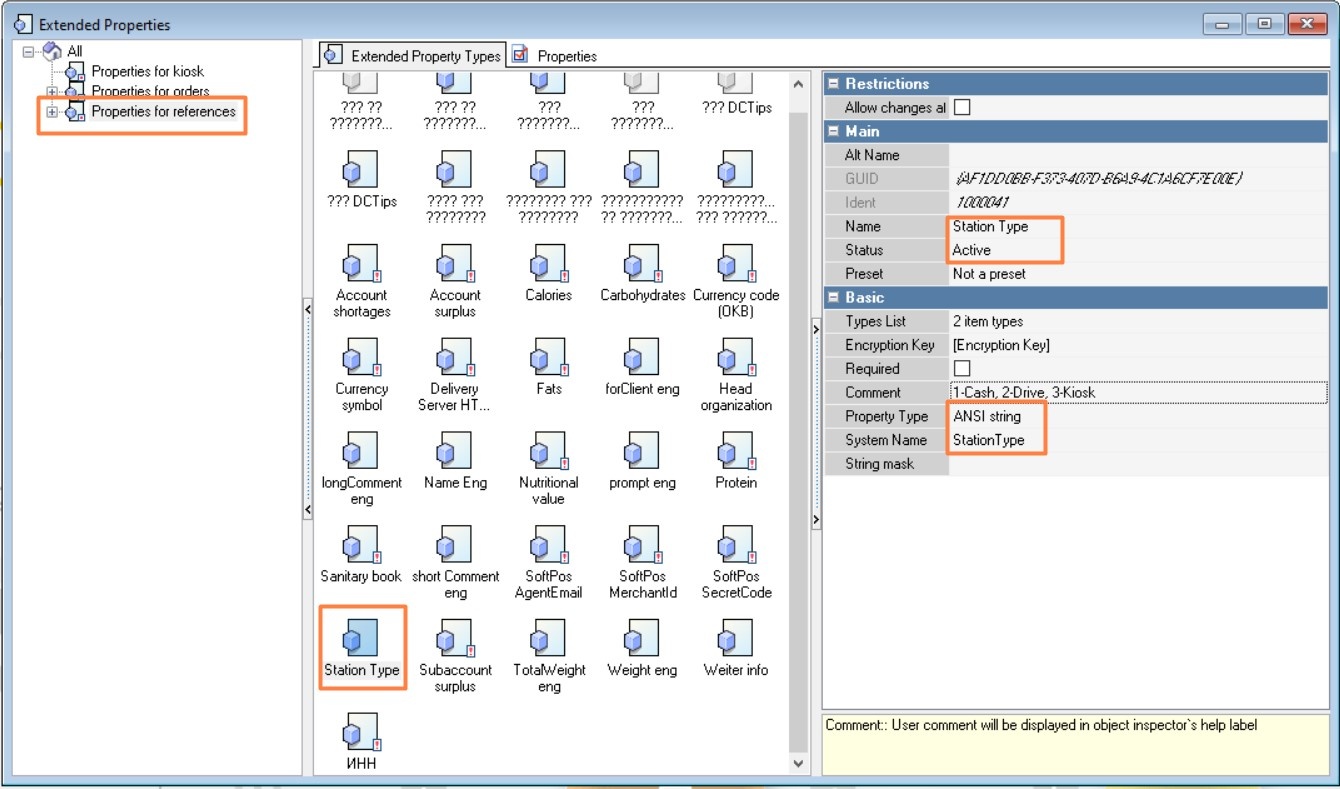Screen dimensions: 1340x789
Task: Edit the Comment field value
Action: click(1138, 392)
